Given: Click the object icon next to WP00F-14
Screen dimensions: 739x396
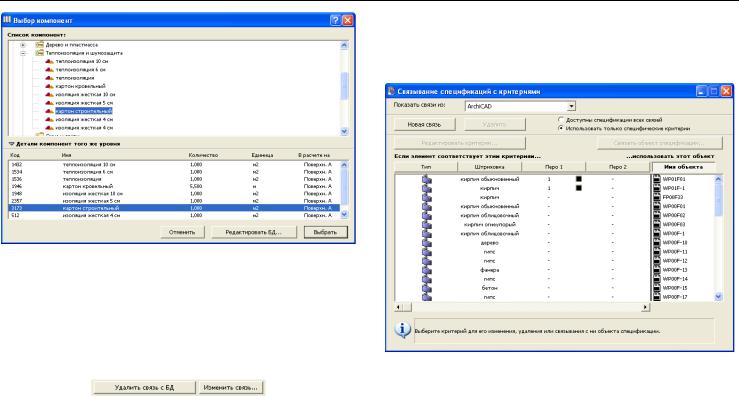Looking at the screenshot, I should click(x=657, y=279).
